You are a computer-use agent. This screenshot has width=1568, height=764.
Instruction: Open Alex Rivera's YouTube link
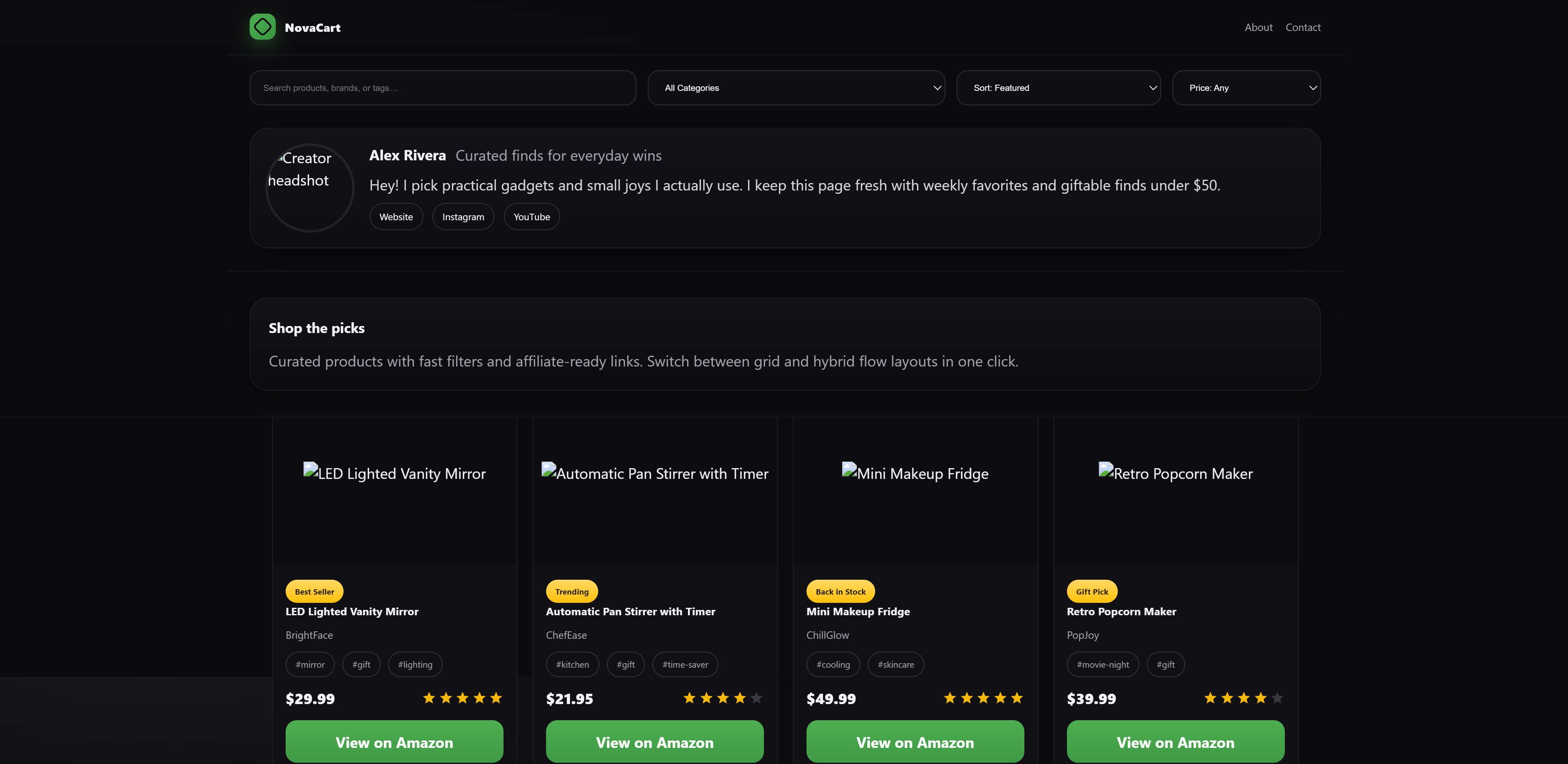531,217
